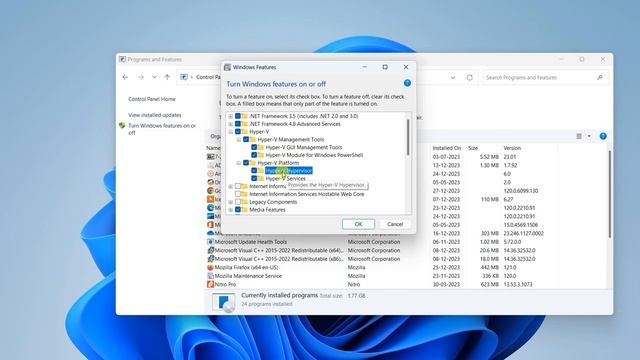Screen dimensions: 640x360
Task: Check Internet Information Services Hostable Web Core
Action: point(238,194)
